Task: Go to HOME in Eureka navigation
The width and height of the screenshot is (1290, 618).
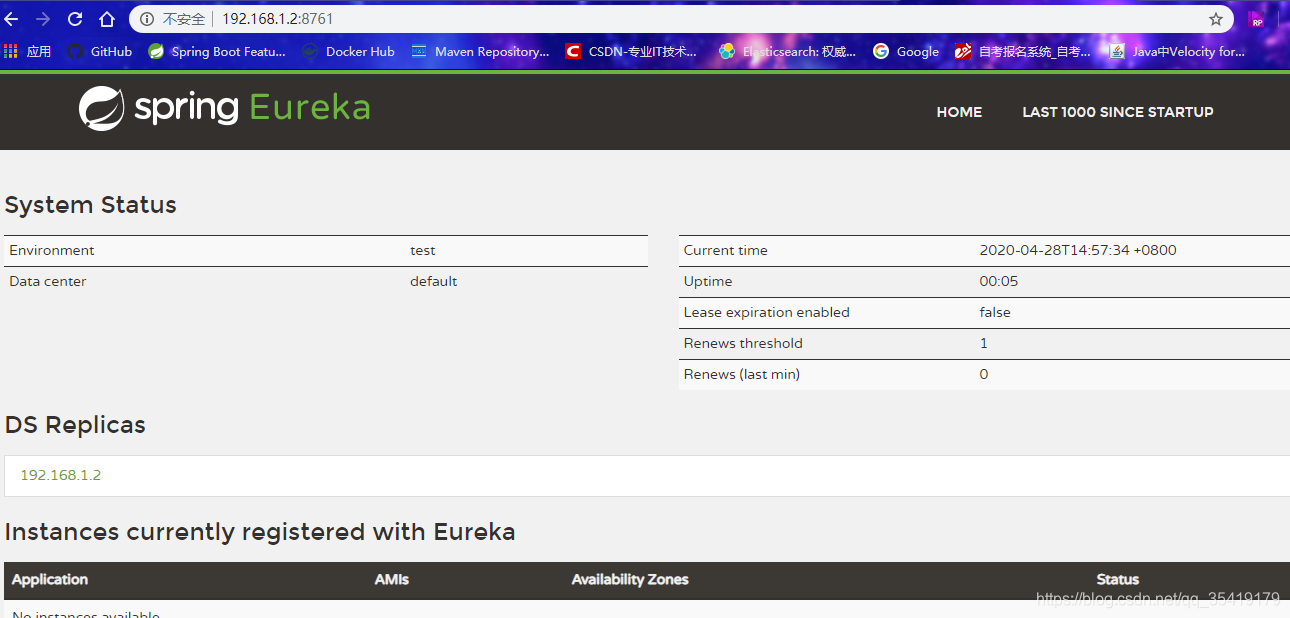Action: point(959,112)
